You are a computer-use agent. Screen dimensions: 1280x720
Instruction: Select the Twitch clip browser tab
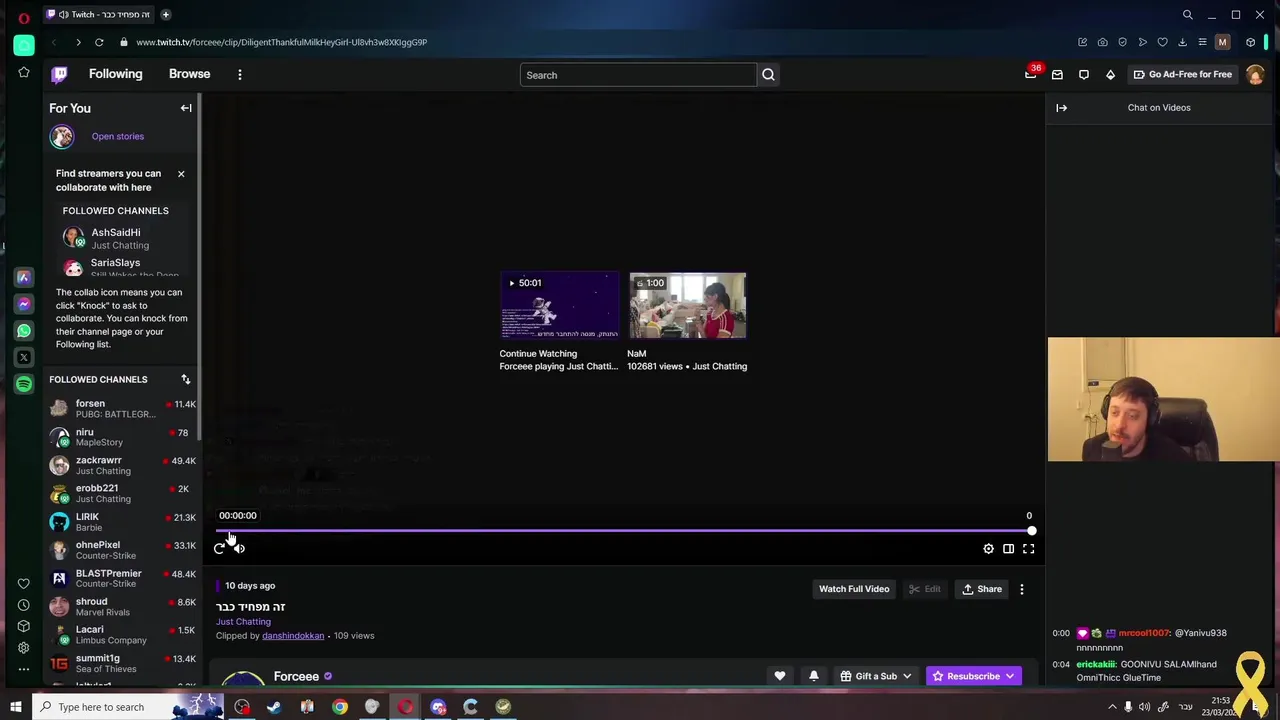coord(100,14)
